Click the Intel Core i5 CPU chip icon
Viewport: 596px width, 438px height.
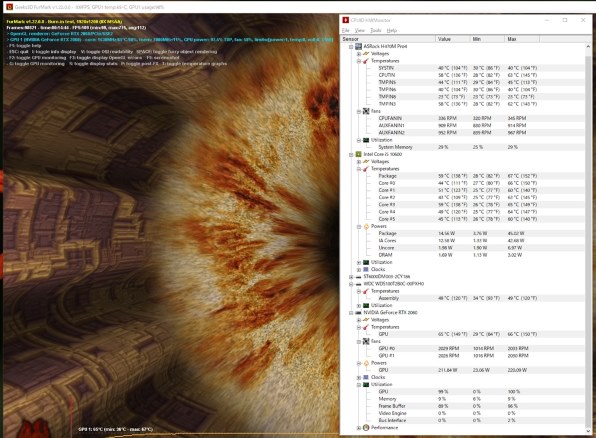pyautogui.click(x=358, y=154)
